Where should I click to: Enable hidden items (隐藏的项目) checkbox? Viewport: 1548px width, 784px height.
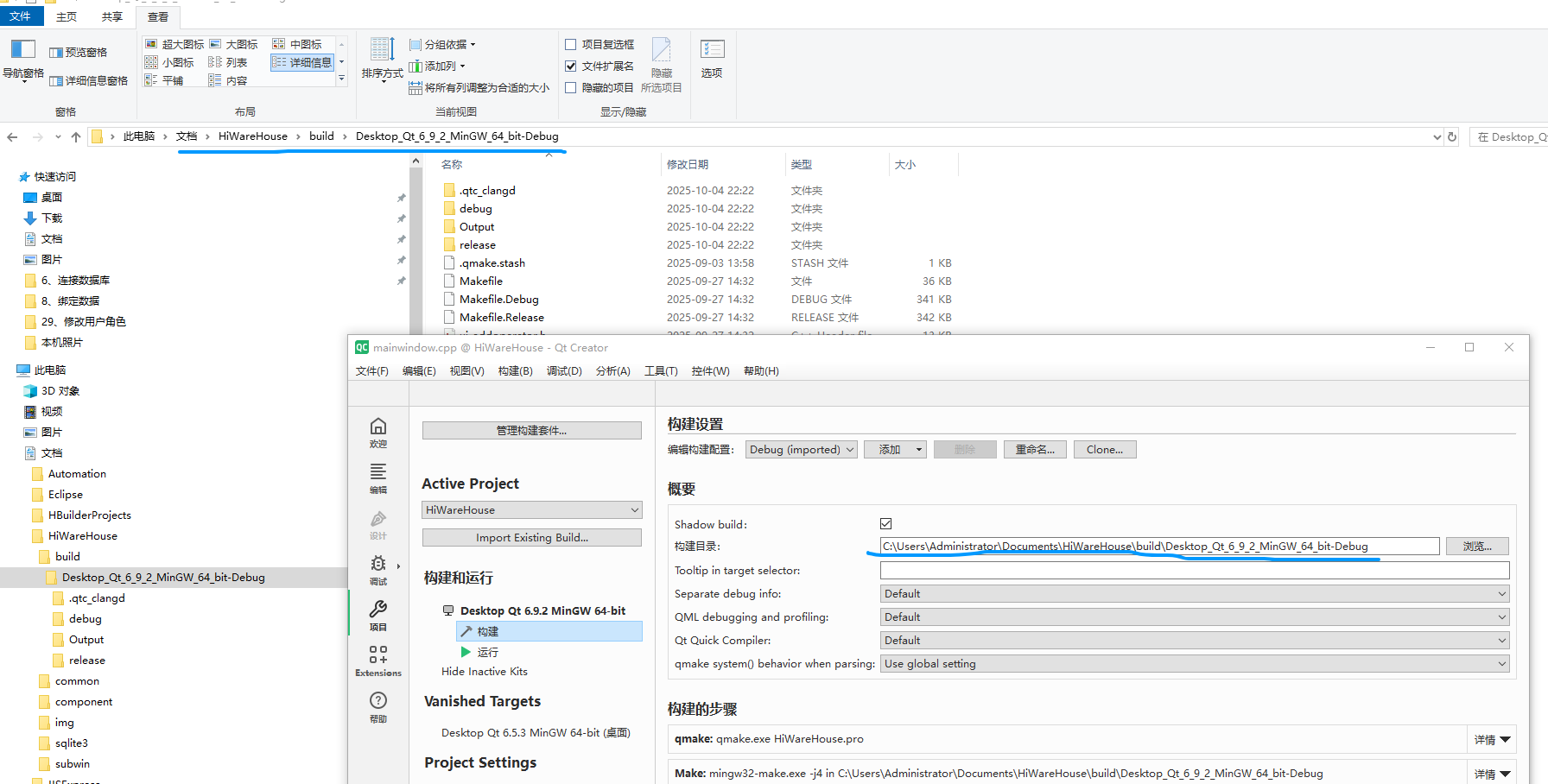[x=571, y=87]
